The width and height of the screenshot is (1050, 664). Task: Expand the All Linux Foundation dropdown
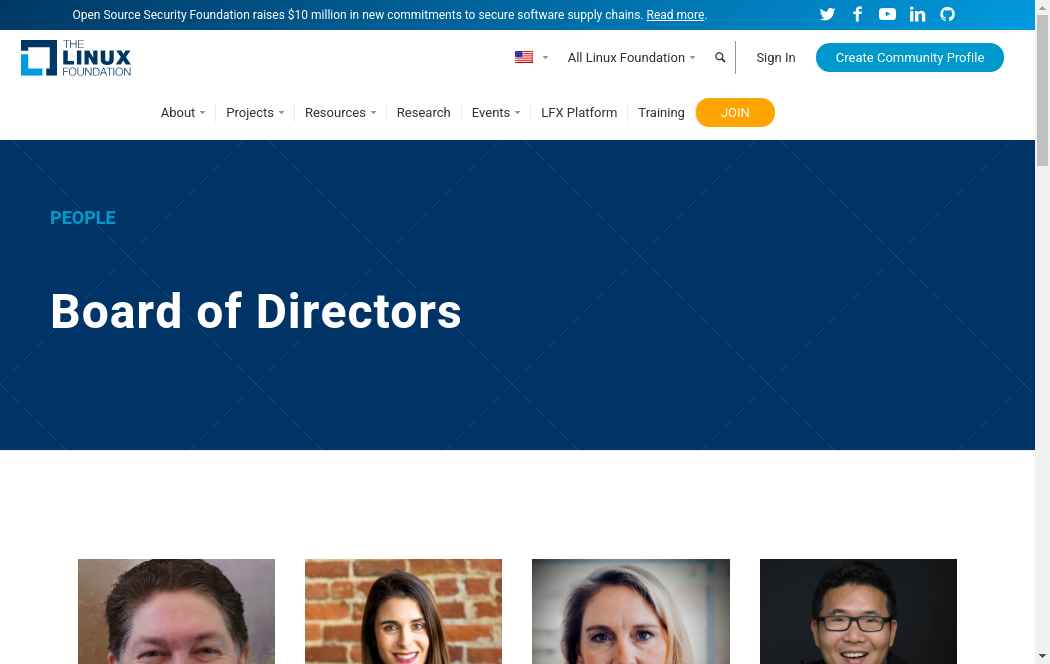point(631,58)
